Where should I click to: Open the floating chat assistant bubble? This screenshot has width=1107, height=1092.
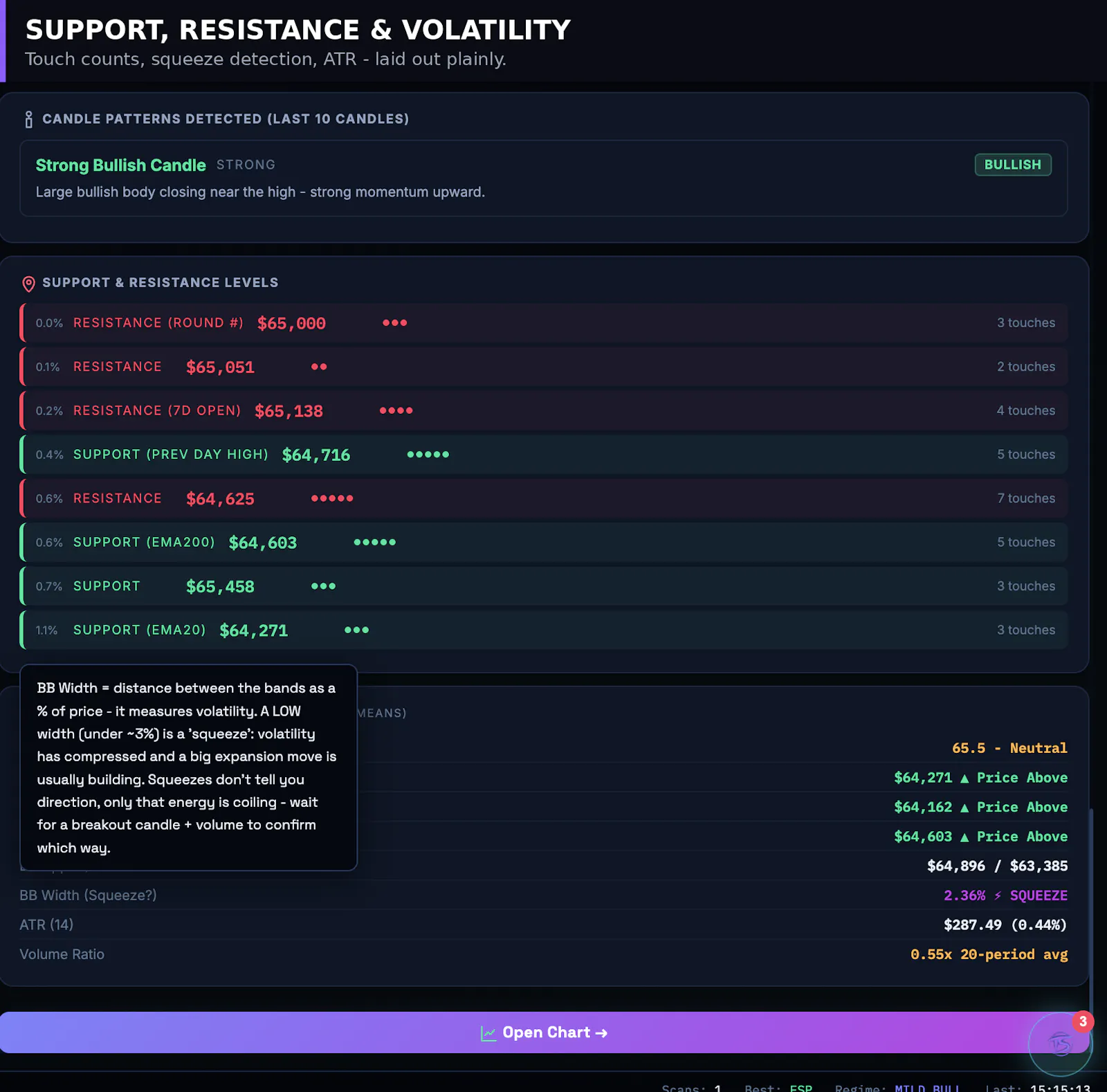[1060, 1044]
